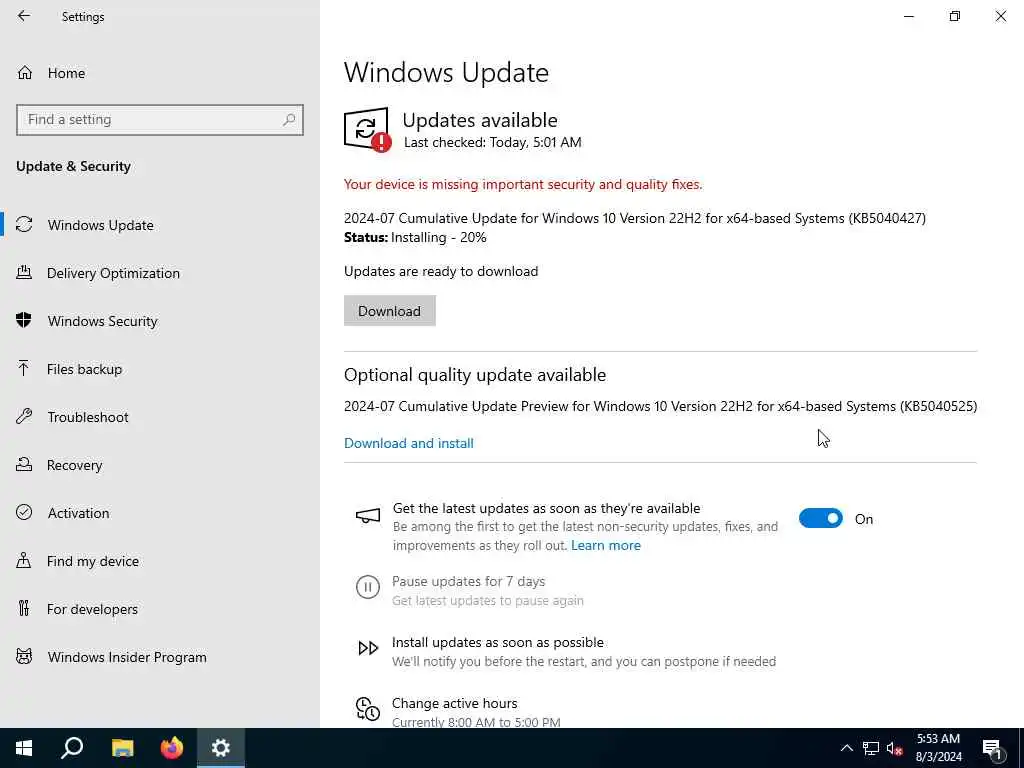Click the Recovery icon
This screenshot has height=768, width=1024.
24,464
